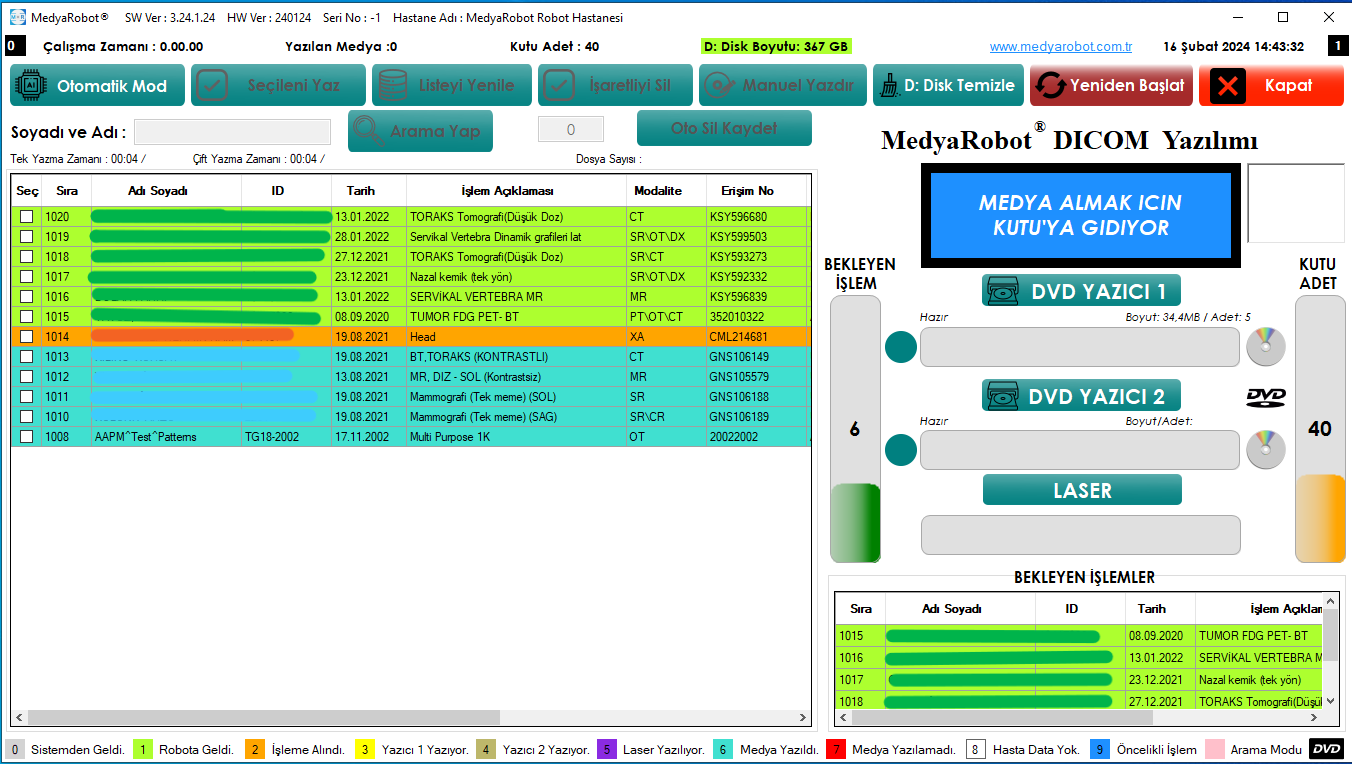
Task: Click the Otomatik Mod chip icon
Action: (33, 86)
